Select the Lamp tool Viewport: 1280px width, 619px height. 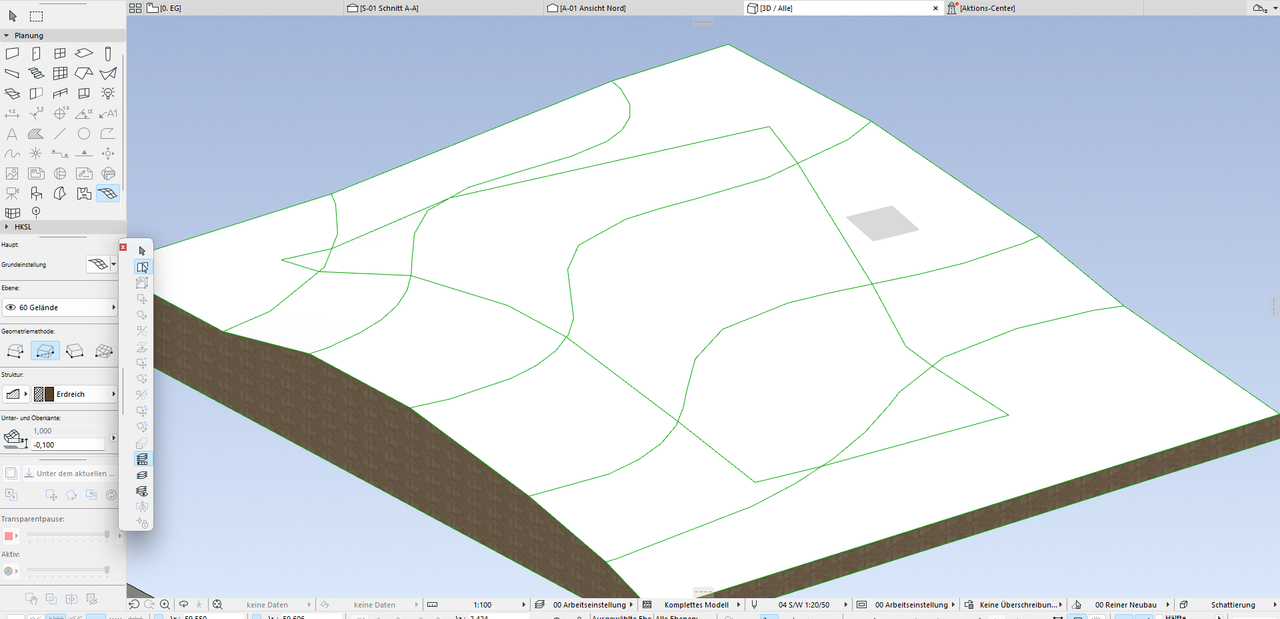click(x=108, y=93)
